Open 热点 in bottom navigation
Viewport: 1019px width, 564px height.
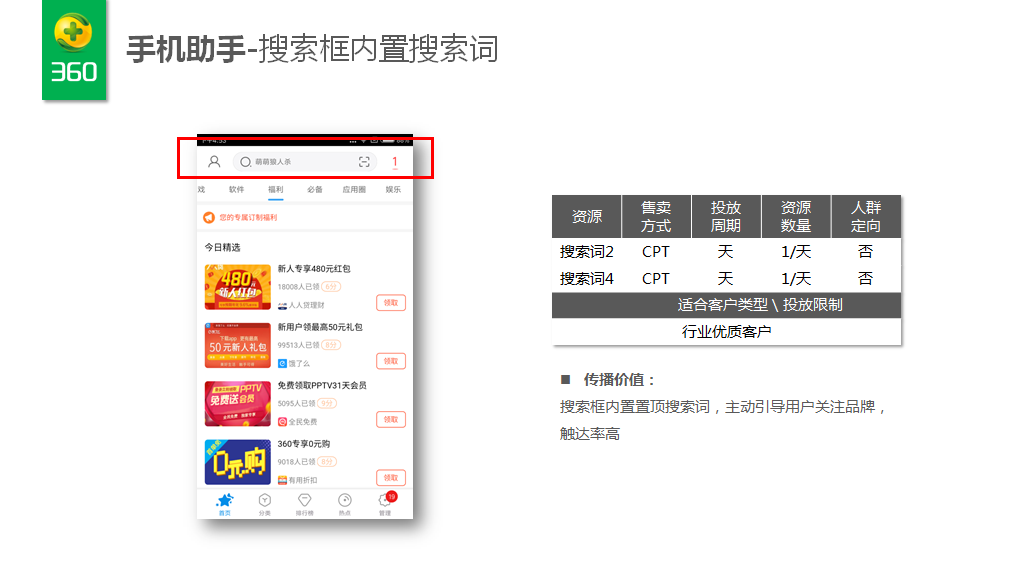click(x=344, y=504)
